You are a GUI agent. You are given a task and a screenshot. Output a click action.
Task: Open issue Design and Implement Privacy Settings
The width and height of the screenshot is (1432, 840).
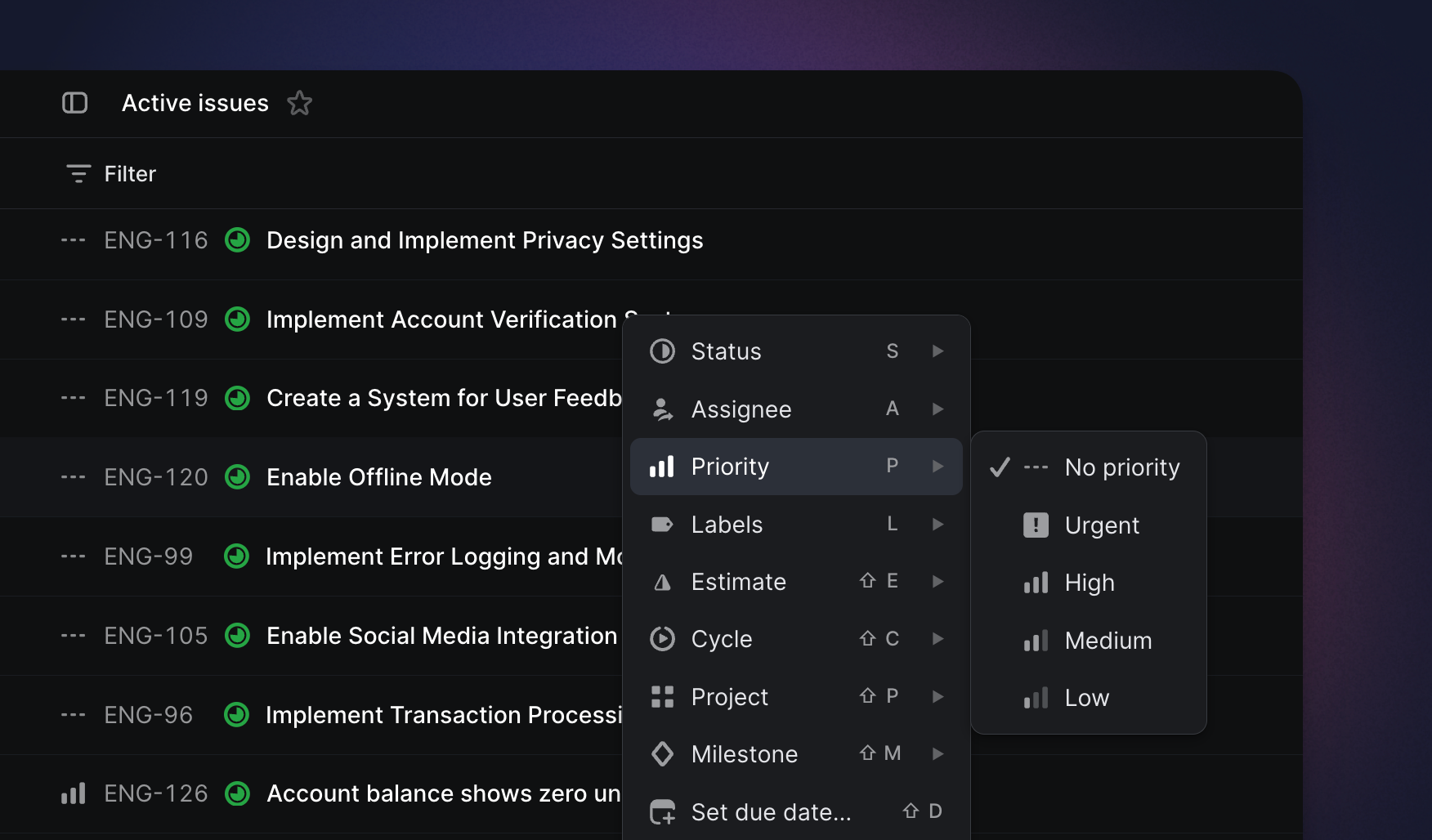tap(485, 240)
